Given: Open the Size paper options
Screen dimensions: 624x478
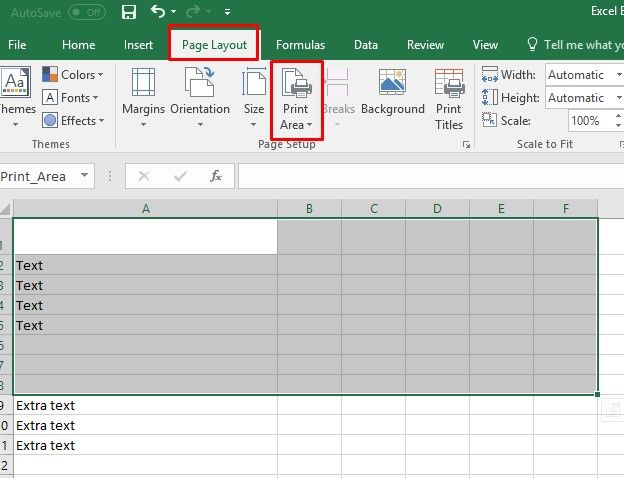Looking at the screenshot, I should [x=254, y=98].
